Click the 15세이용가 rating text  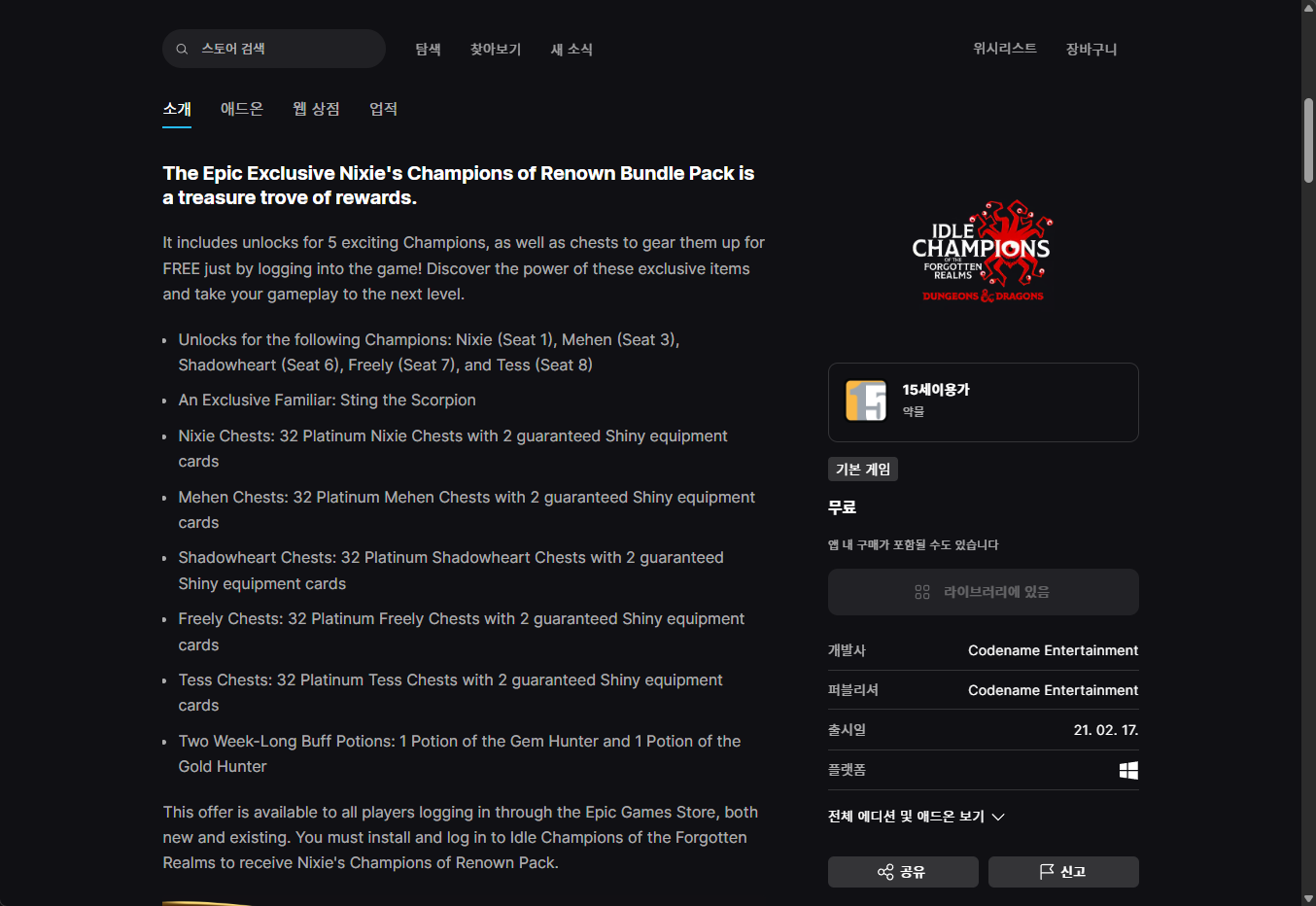tap(936, 389)
